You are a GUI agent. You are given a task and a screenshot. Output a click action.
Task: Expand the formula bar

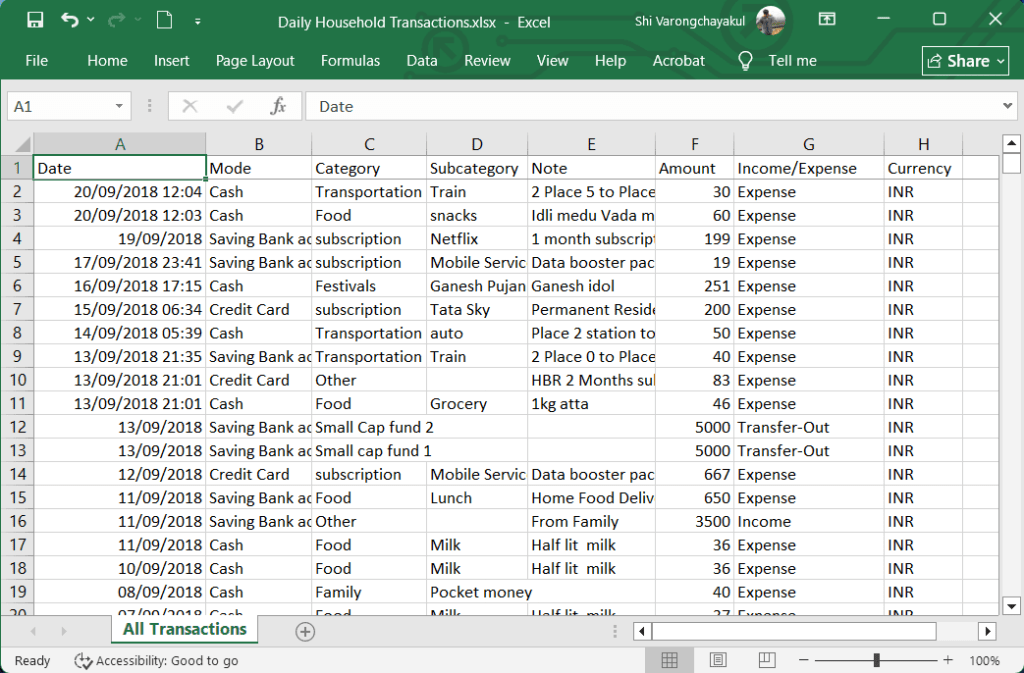point(1008,106)
